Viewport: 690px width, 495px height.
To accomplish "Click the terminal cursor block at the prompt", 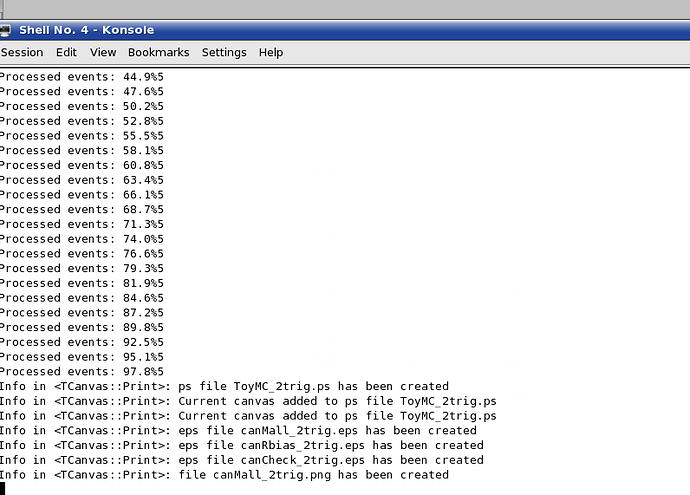I will [x=3, y=488].
